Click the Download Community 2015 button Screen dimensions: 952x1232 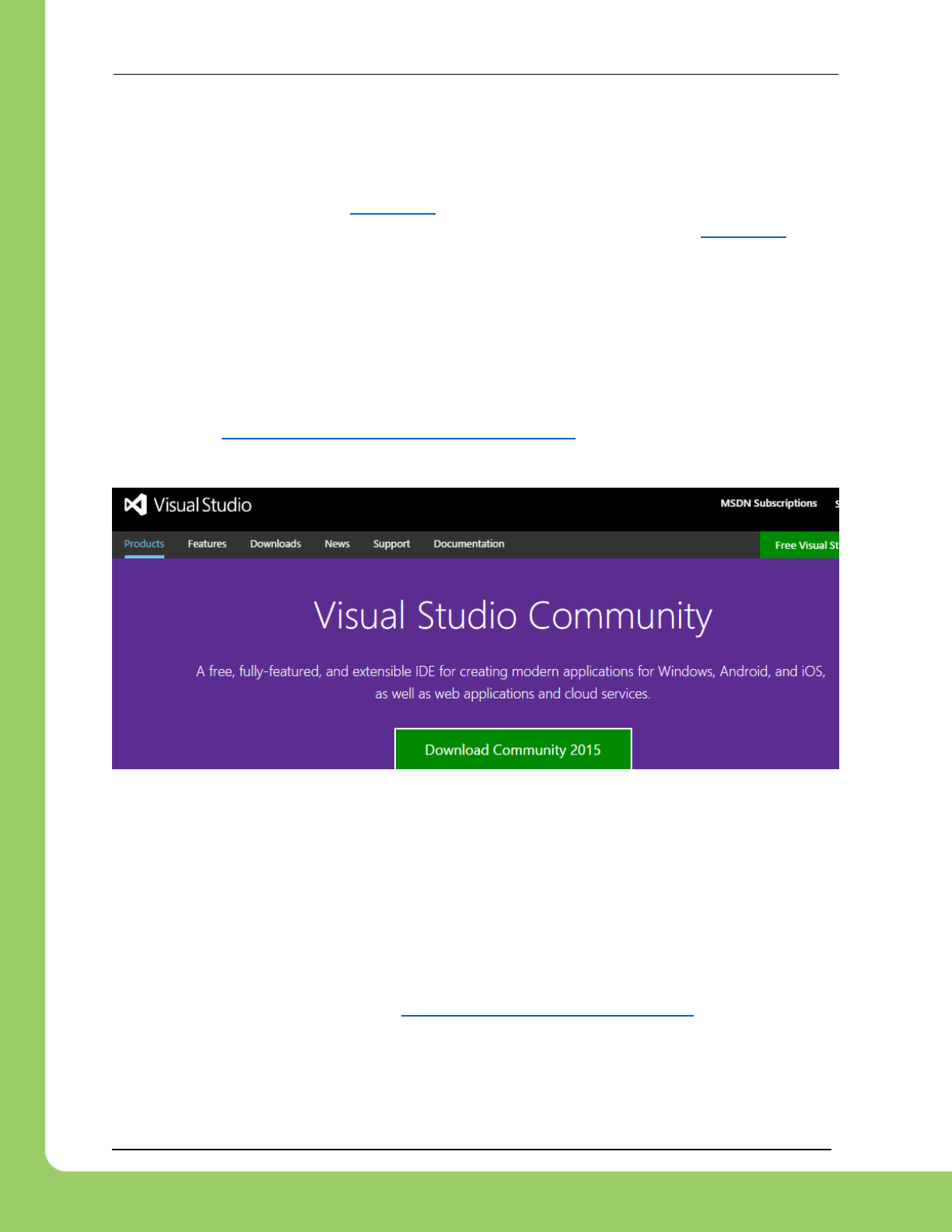click(x=513, y=749)
